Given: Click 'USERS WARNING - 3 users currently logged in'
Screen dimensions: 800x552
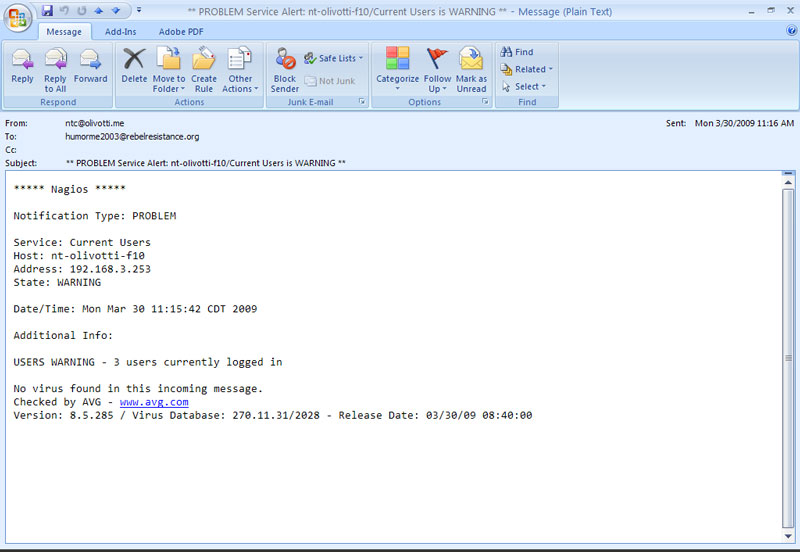Looking at the screenshot, I should 148,362.
